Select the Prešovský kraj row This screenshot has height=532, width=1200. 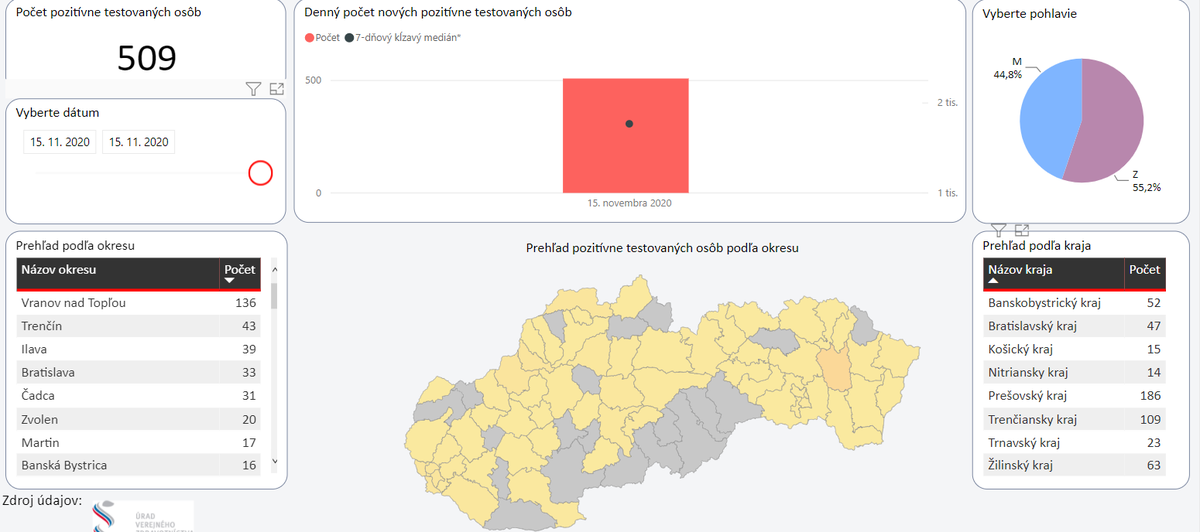[1073, 395]
